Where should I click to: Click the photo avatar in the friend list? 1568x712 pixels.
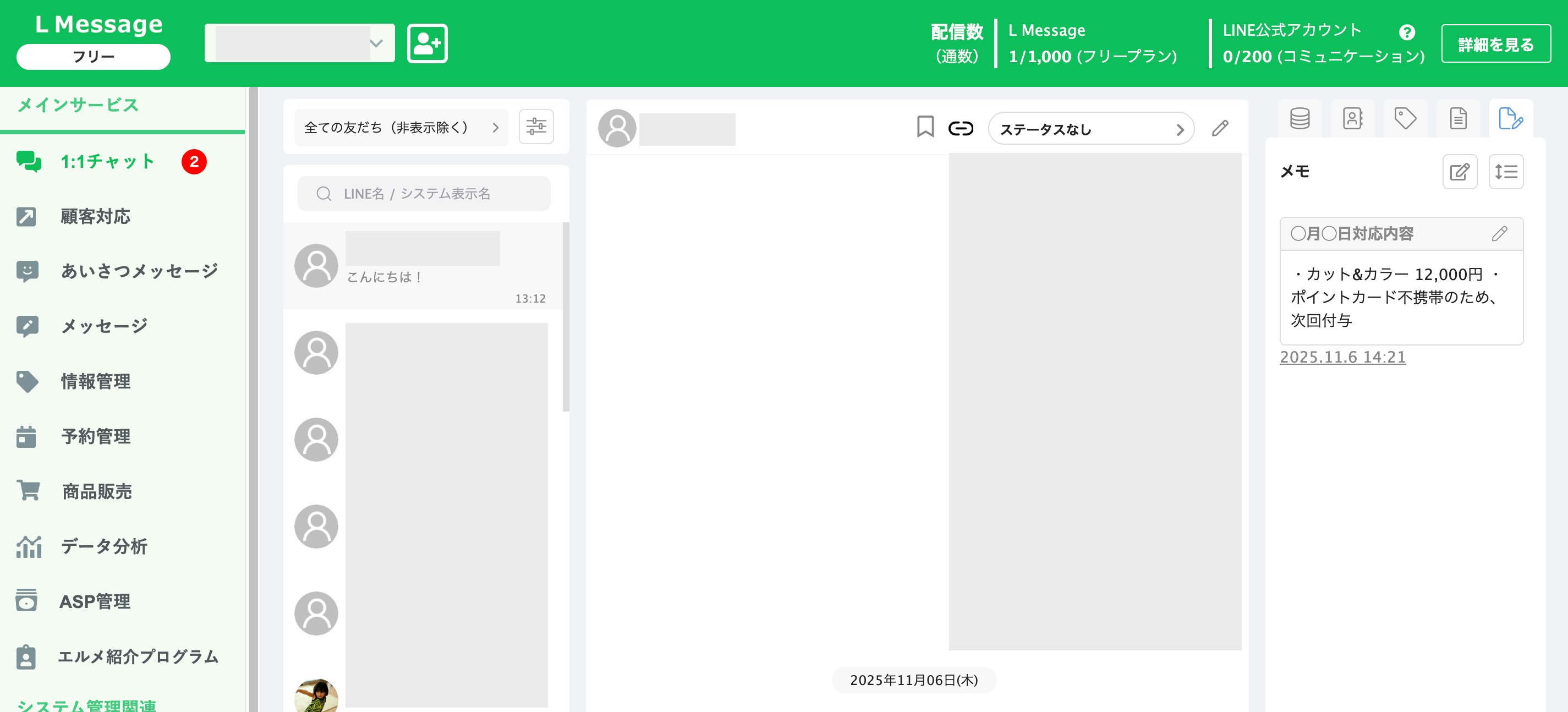click(316, 696)
